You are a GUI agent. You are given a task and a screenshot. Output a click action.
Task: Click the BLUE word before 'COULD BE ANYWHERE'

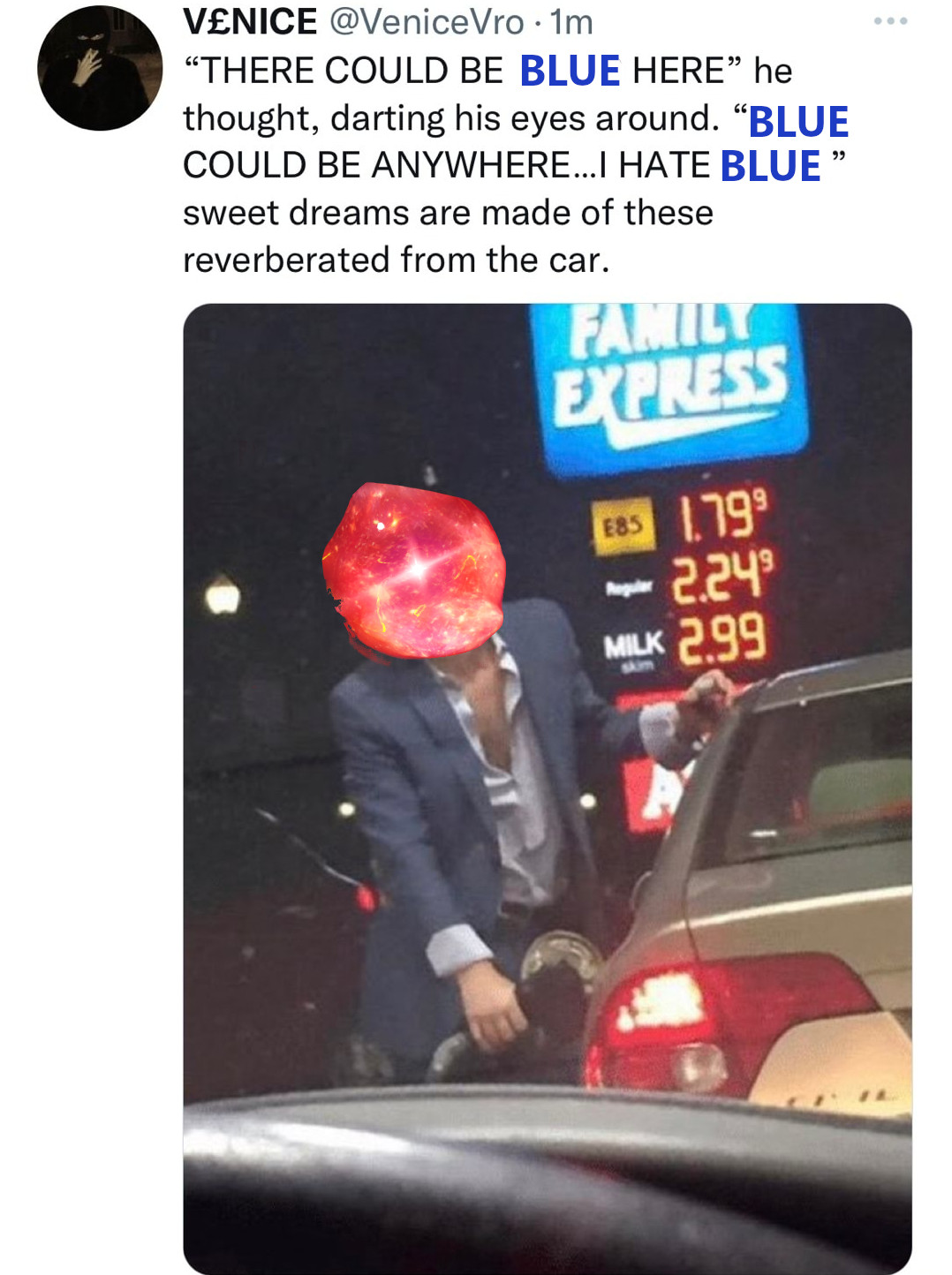[x=798, y=122]
